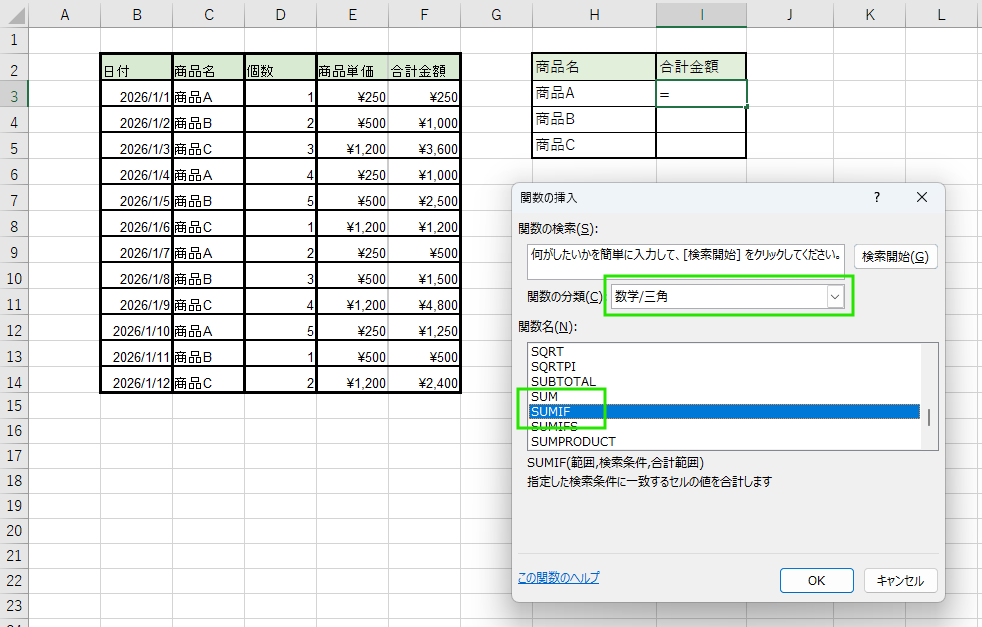Click the help question mark icon in dialog
Image resolution: width=982 pixels, height=627 pixels.
point(876,198)
